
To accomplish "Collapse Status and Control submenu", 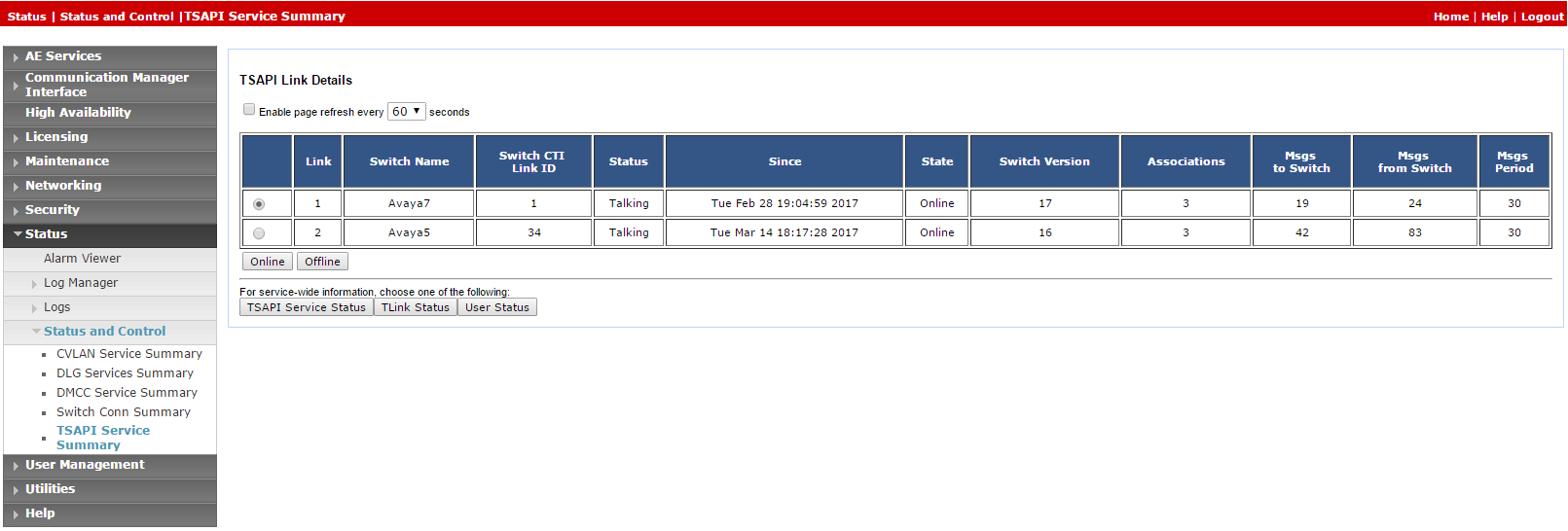I will click(x=104, y=332).
